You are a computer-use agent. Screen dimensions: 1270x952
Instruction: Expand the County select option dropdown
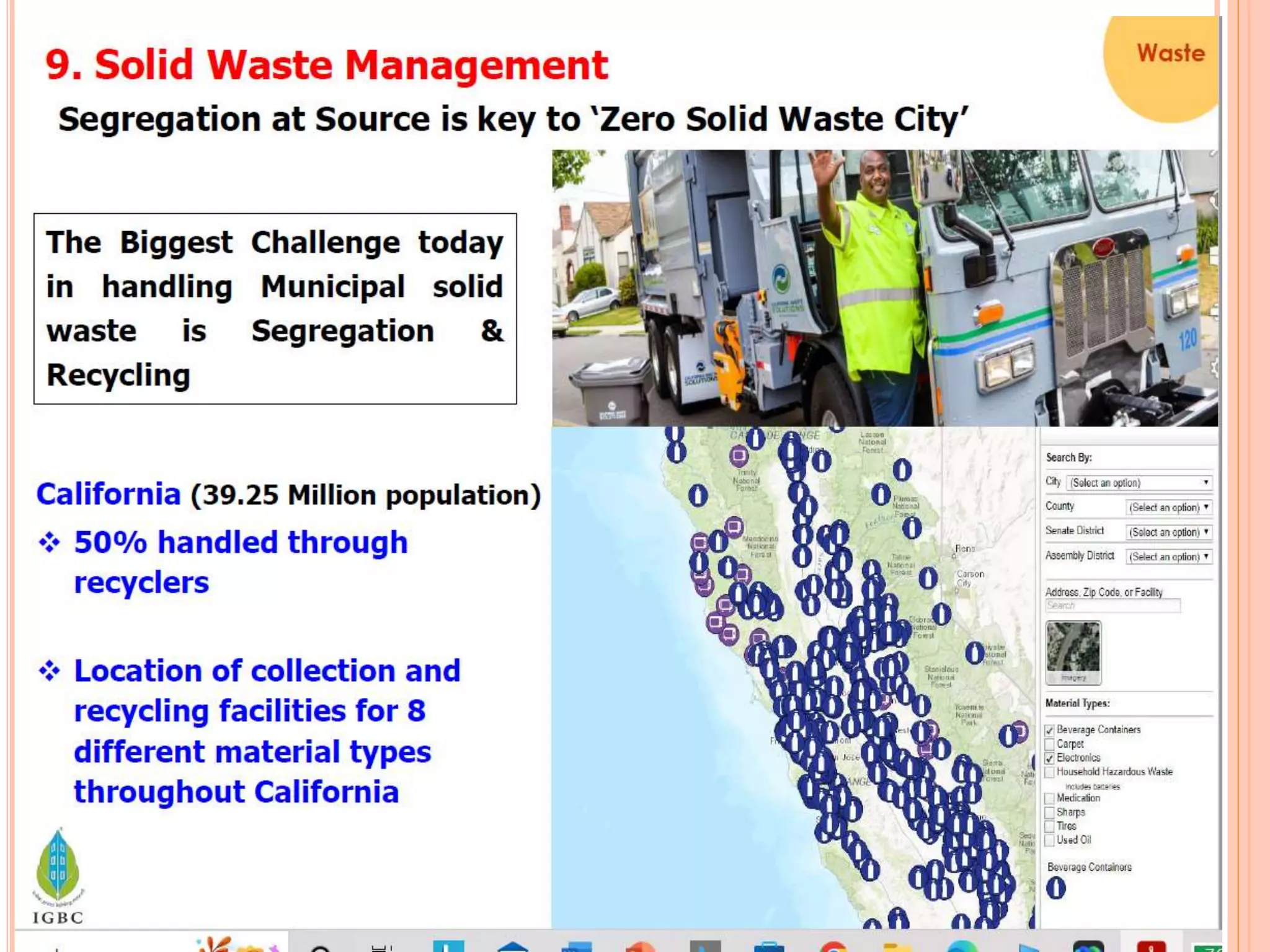click(1168, 508)
